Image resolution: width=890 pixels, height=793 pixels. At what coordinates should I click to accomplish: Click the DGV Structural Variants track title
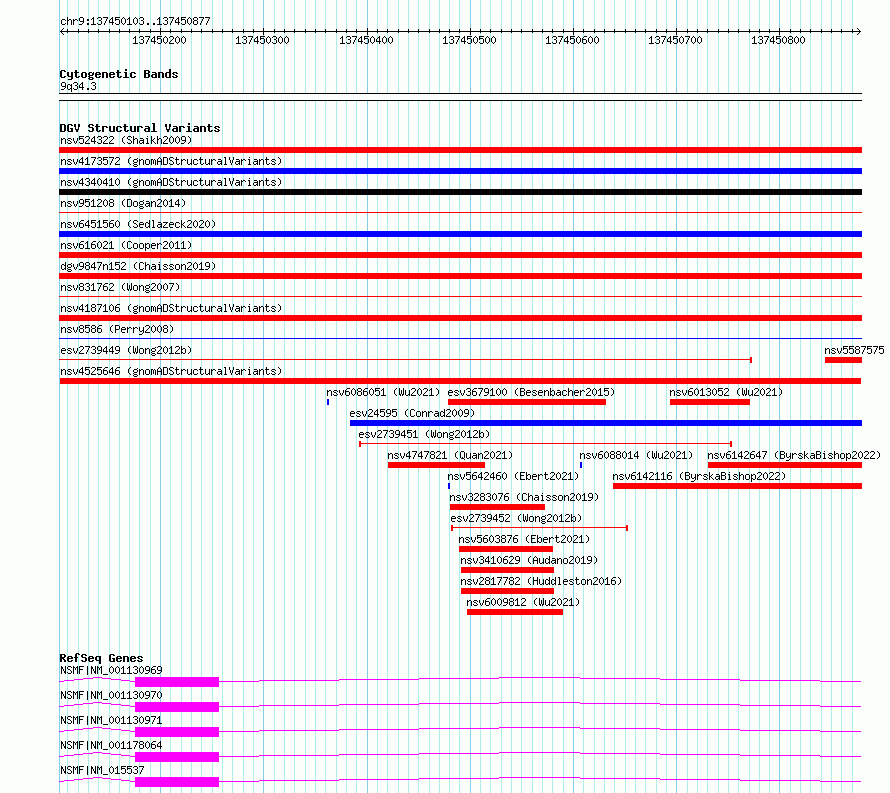(x=140, y=128)
